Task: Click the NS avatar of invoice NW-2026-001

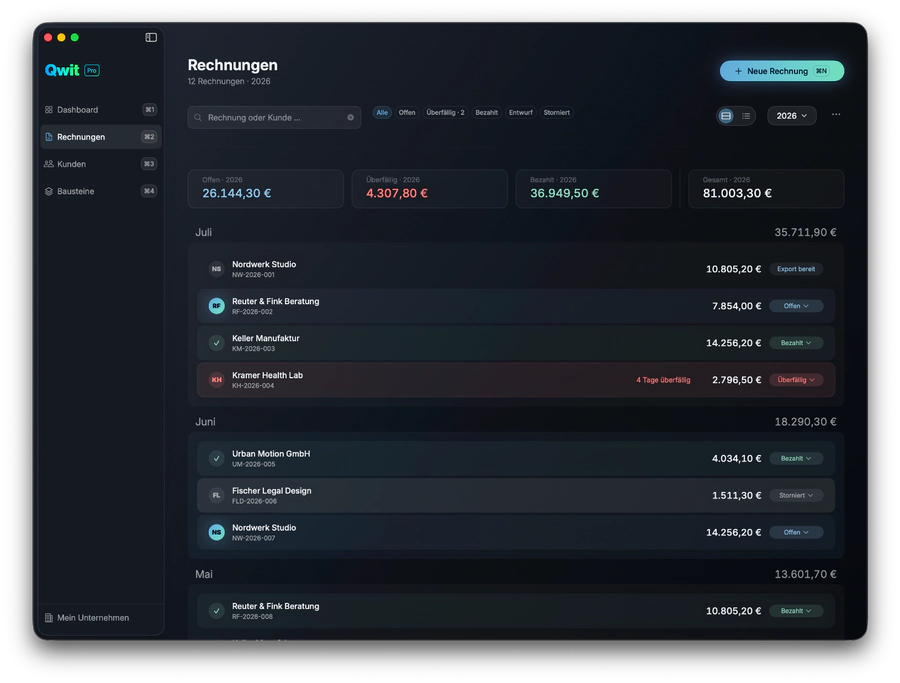Action: [x=216, y=269]
